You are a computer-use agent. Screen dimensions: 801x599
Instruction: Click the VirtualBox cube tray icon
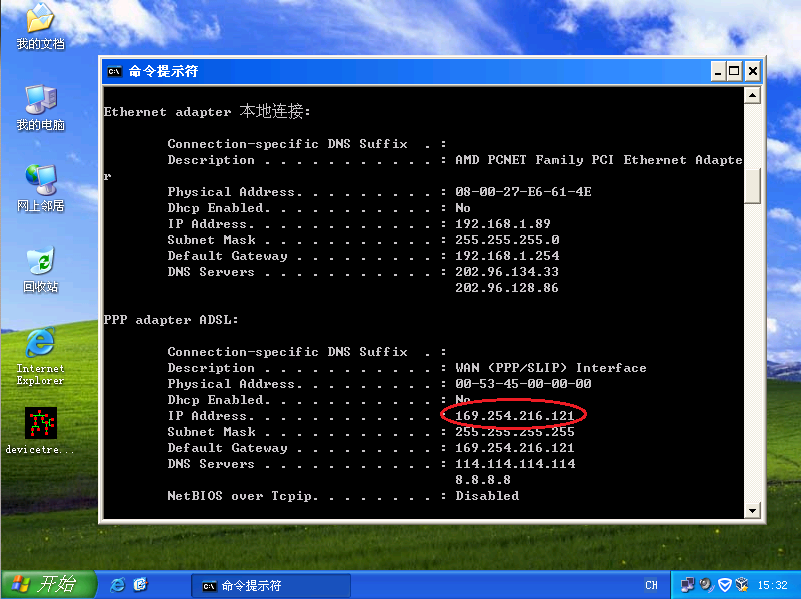742,585
